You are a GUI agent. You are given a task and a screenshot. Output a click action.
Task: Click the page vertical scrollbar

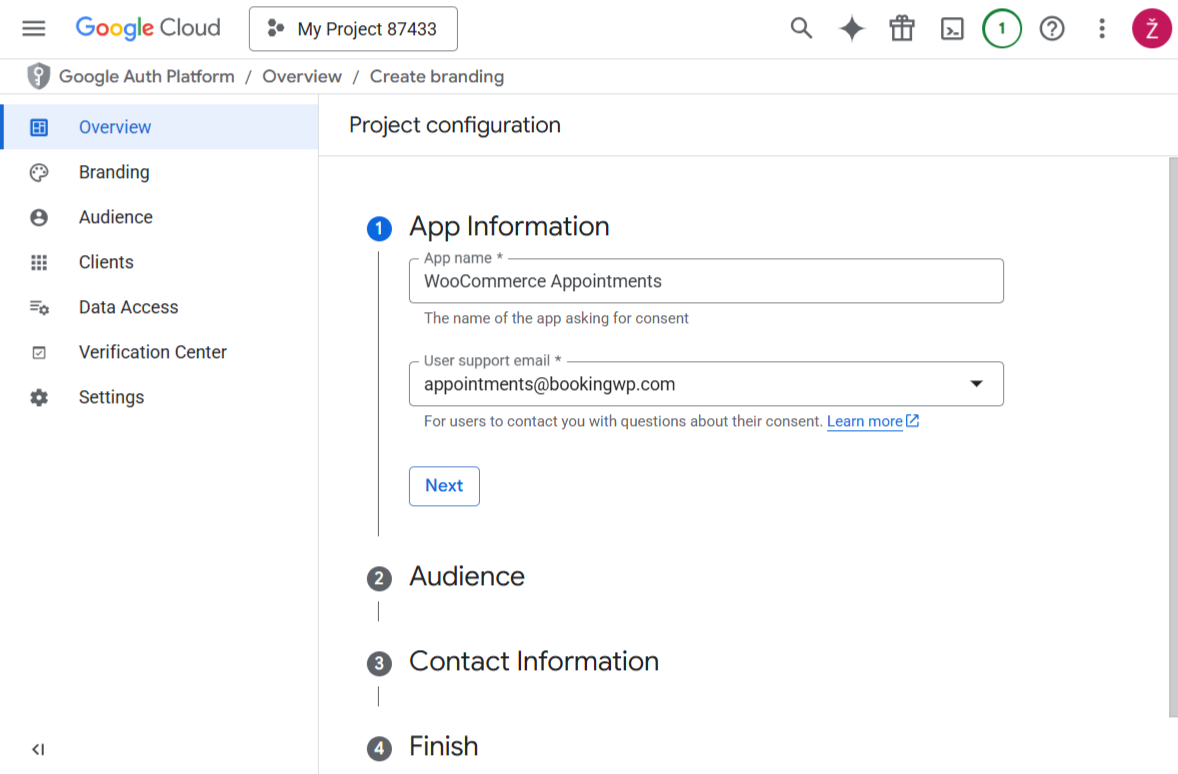[1173, 437]
